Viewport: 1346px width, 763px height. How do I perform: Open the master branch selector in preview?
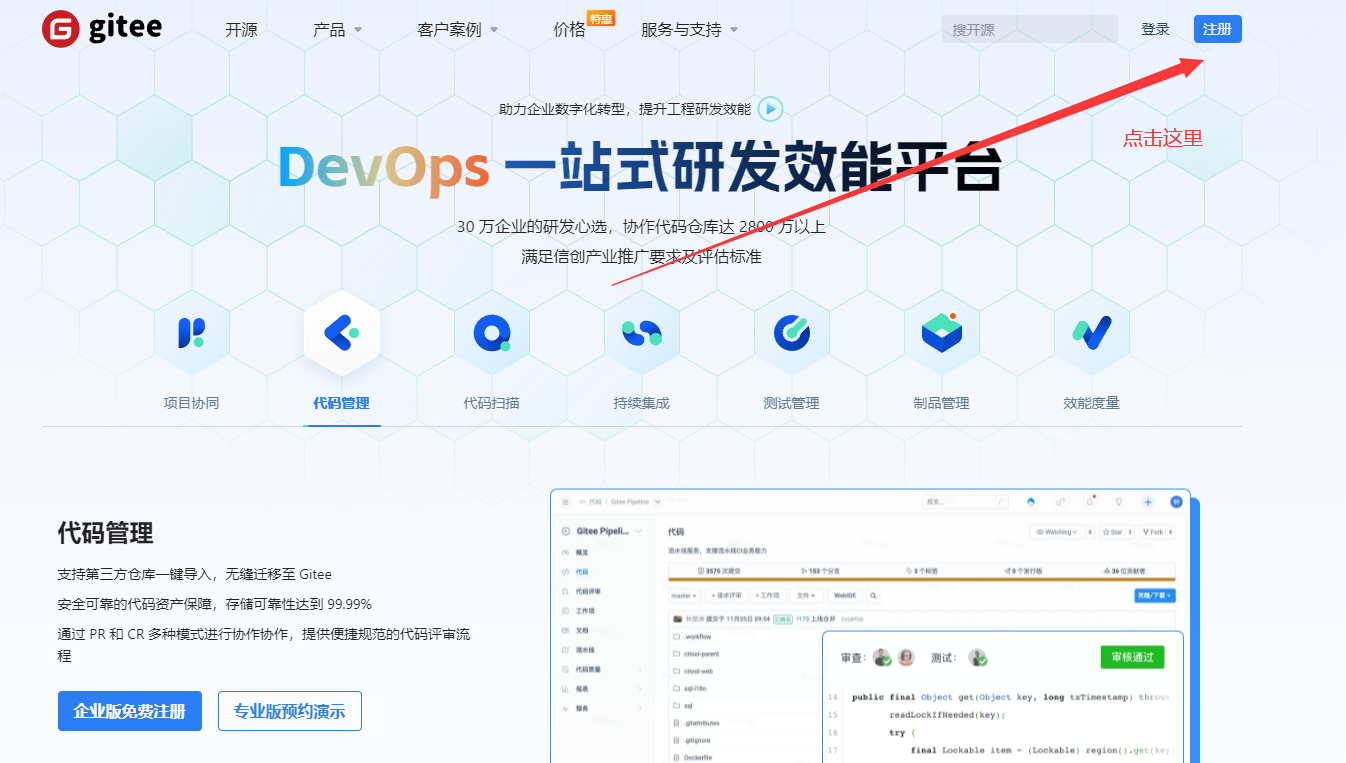pos(683,596)
